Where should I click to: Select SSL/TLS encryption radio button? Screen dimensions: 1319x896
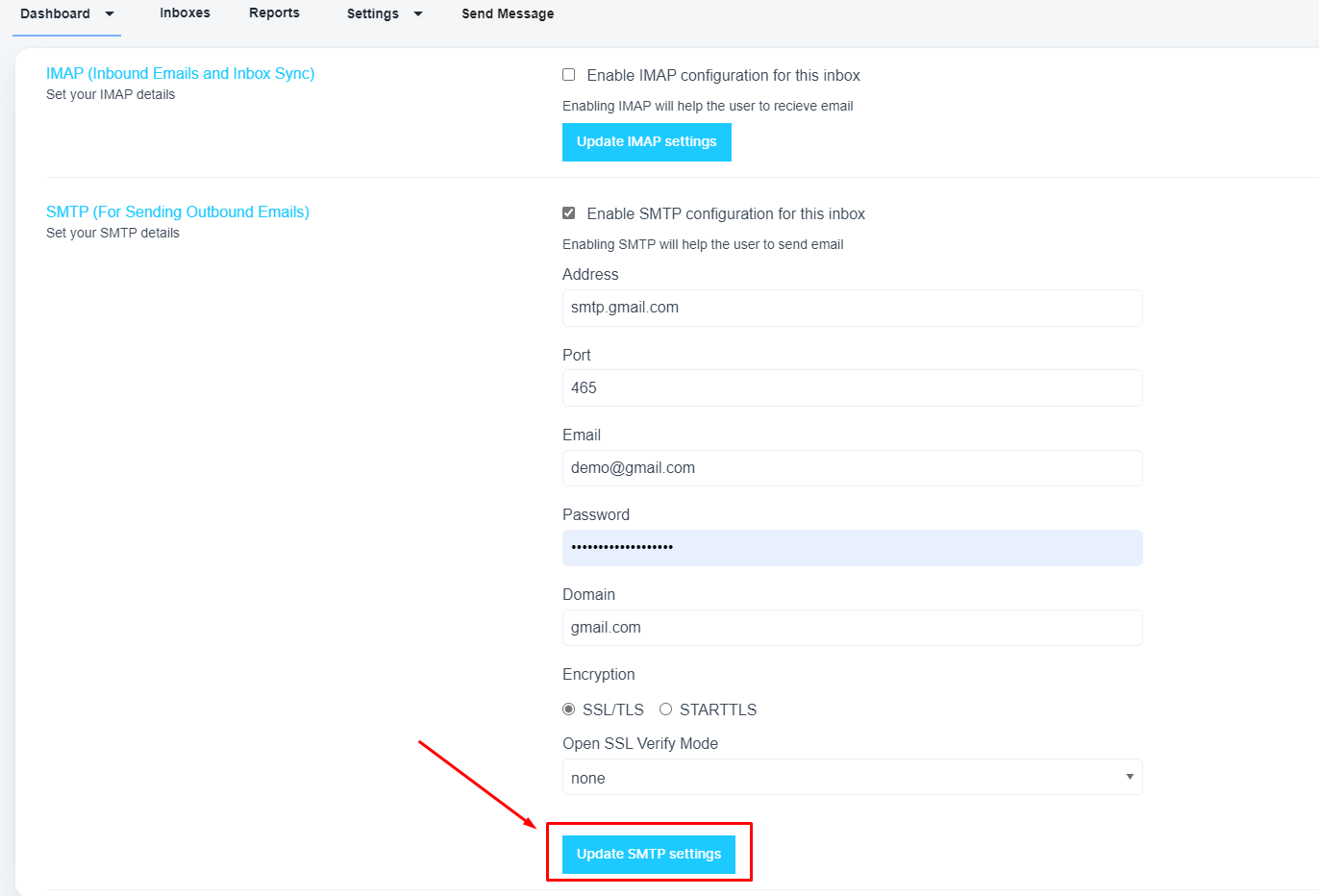point(569,709)
